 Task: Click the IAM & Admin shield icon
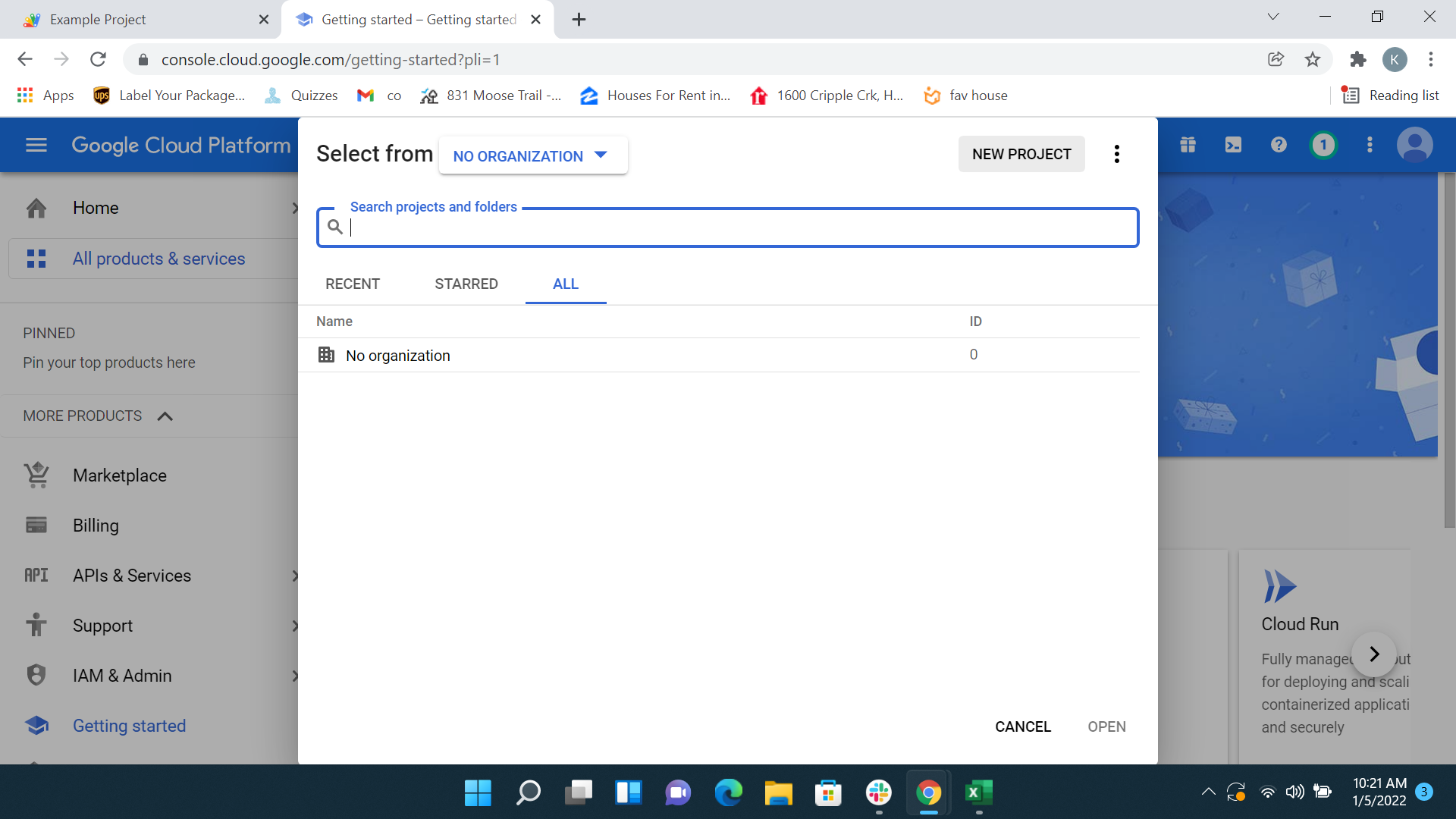(36, 676)
